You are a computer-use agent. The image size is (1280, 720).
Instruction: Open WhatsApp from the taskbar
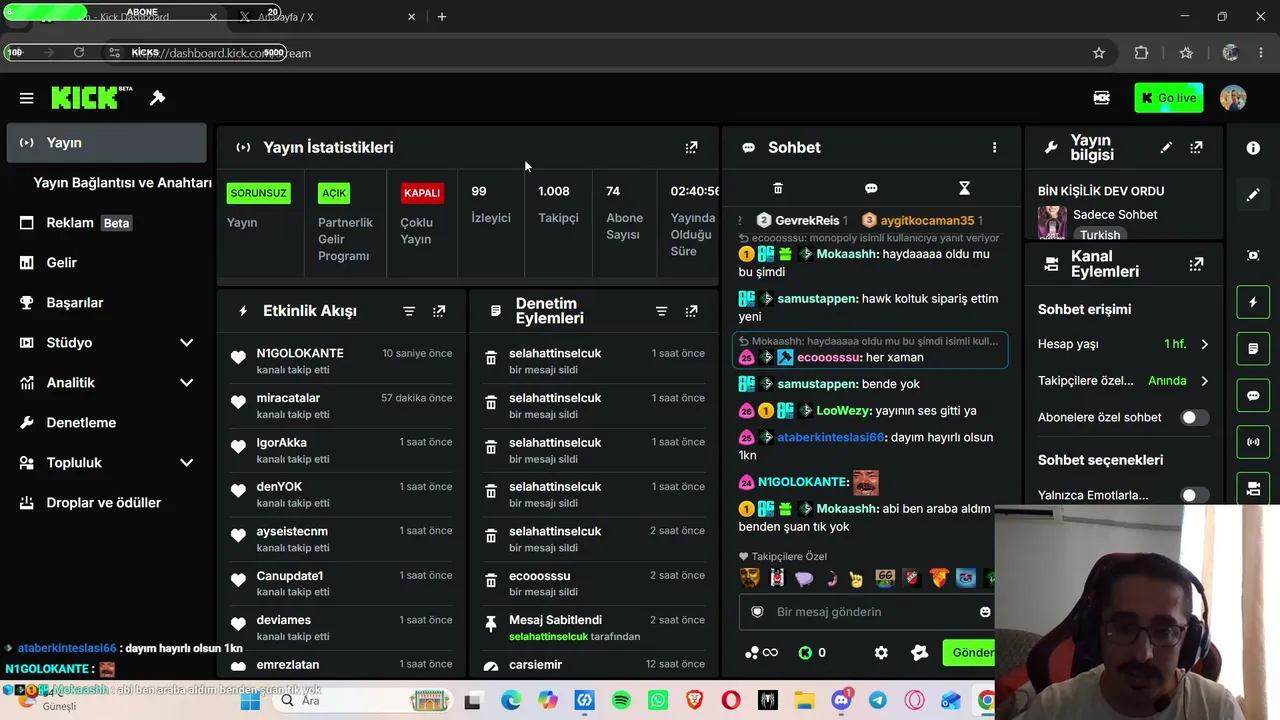point(658,701)
